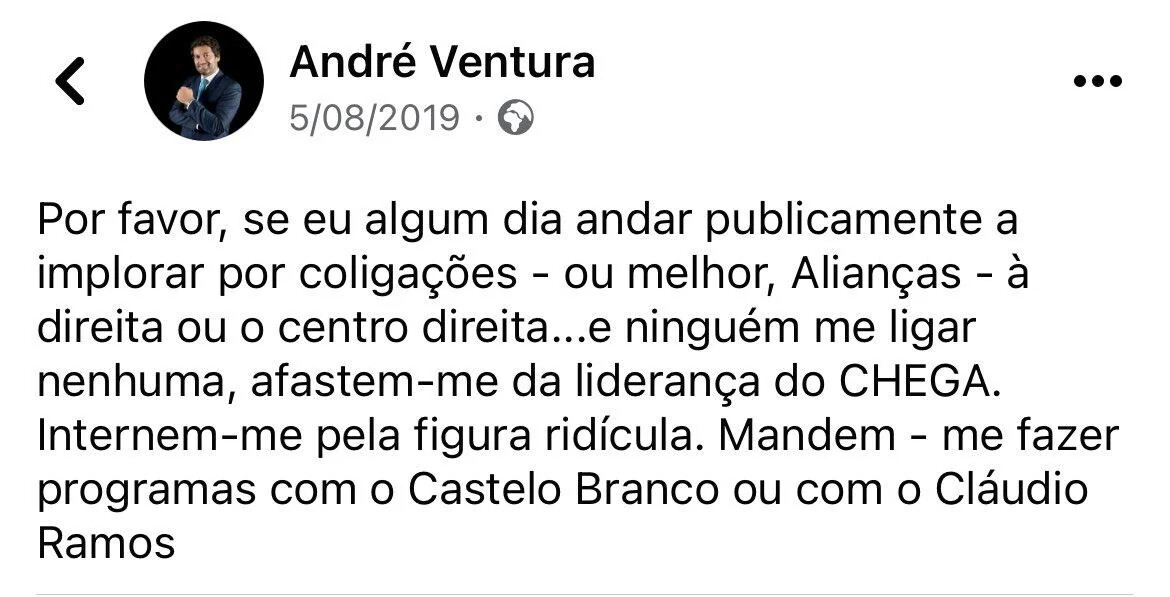Open the circular profile picture
Image resolution: width=1170 pixels, height=597 pixels.
[204, 81]
